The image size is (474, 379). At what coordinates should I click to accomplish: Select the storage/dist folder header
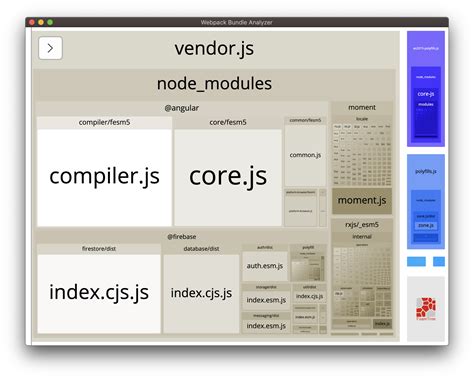pos(266,287)
